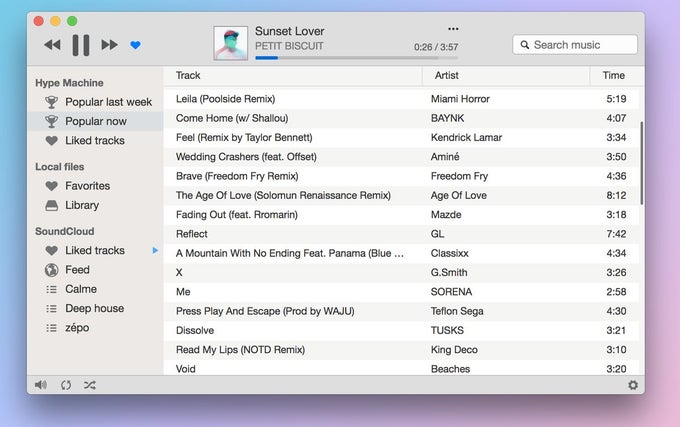680x427 pixels.
Task: Click the track list vertical scrollbar
Action: pyautogui.click(x=641, y=163)
